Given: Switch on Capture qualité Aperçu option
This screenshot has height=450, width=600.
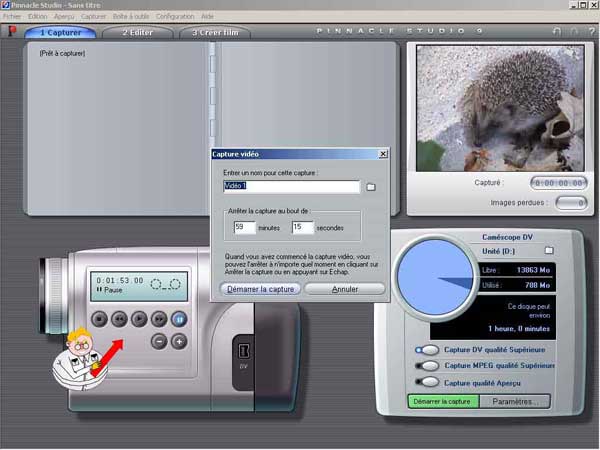Looking at the screenshot, I should click(427, 382).
